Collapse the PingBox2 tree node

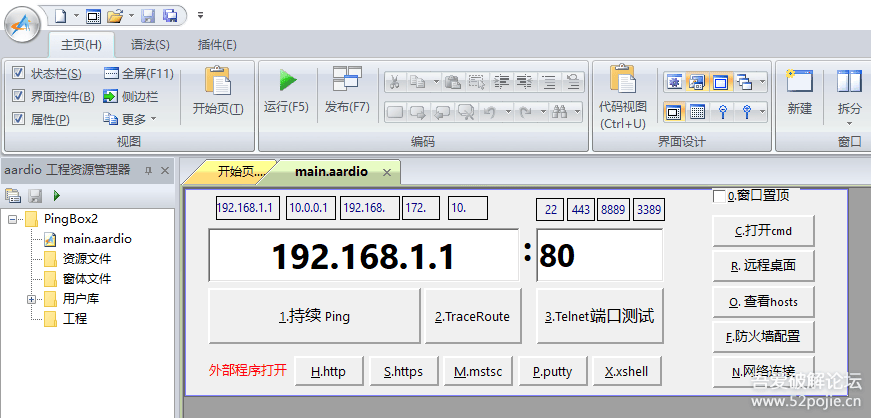[12, 219]
